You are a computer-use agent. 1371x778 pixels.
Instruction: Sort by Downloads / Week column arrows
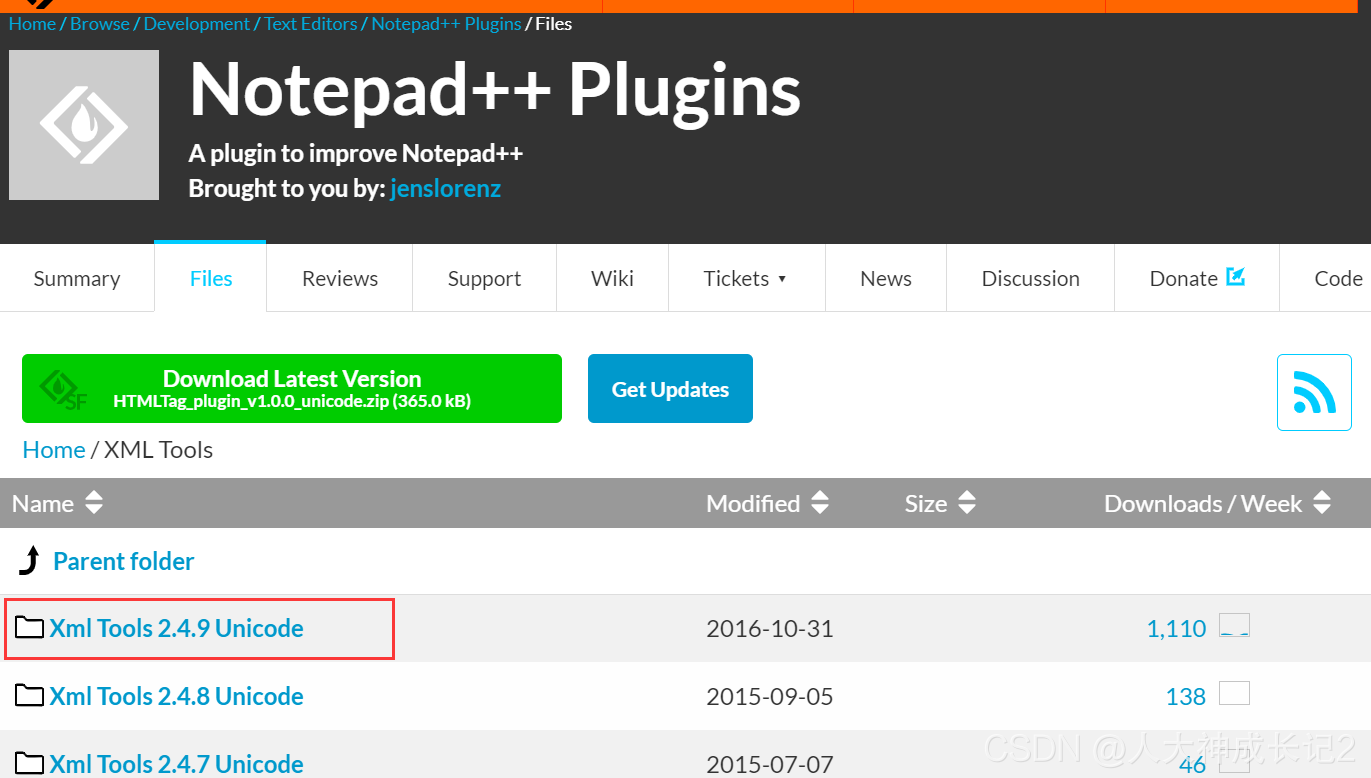click(x=1322, y=503)
